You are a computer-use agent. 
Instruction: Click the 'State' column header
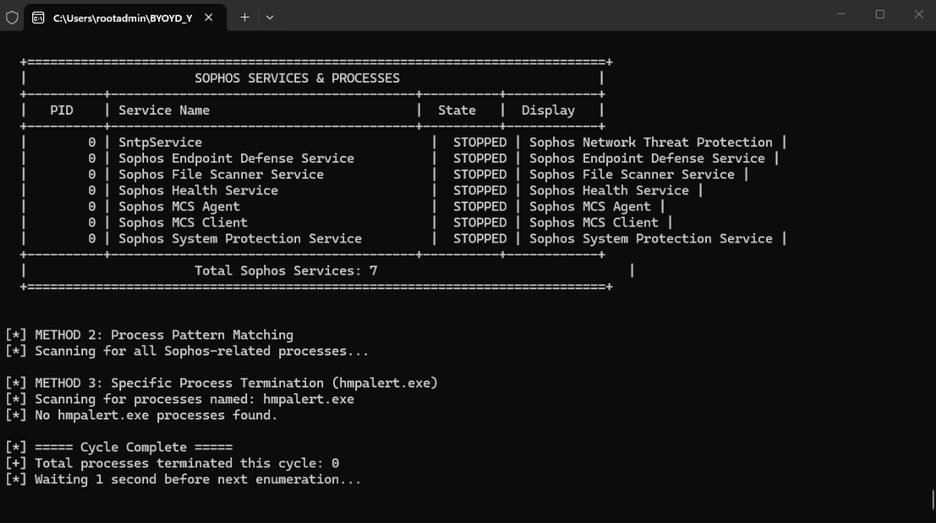457,110
